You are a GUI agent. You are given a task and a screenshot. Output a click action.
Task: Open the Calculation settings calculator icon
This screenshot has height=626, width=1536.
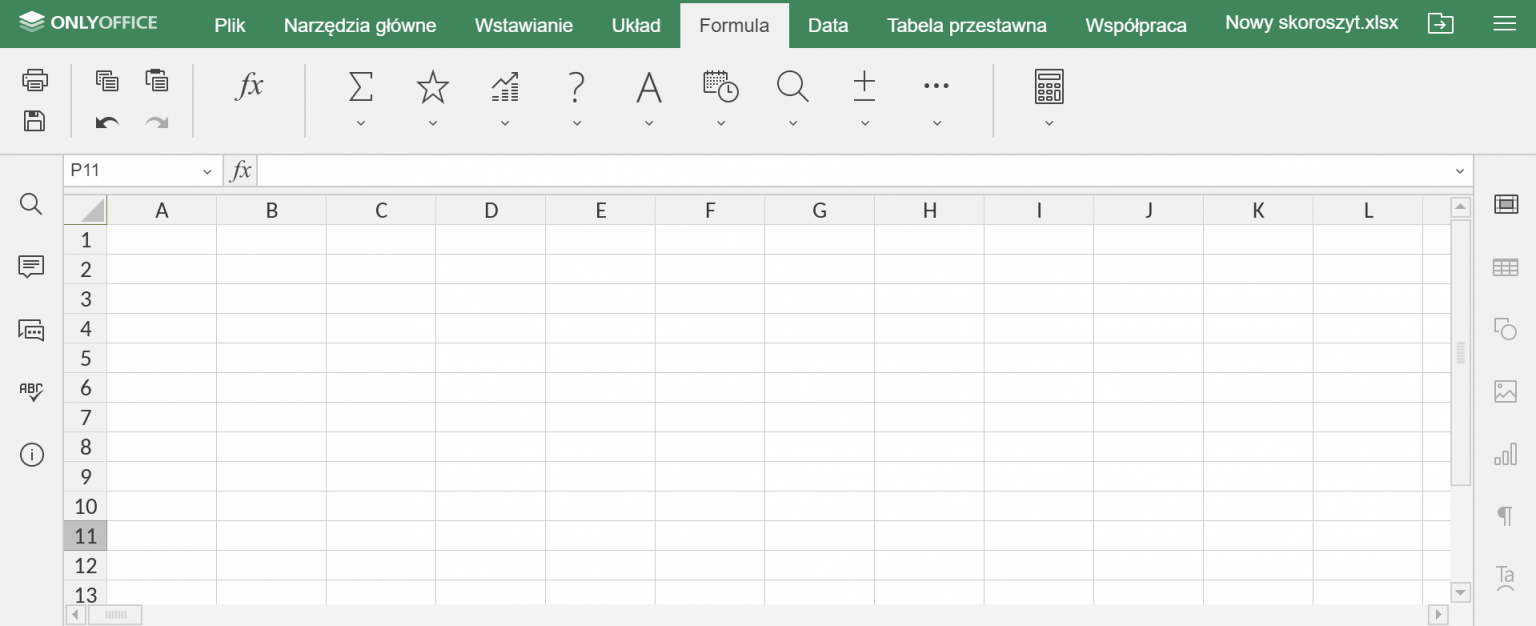coord(1049,88)
